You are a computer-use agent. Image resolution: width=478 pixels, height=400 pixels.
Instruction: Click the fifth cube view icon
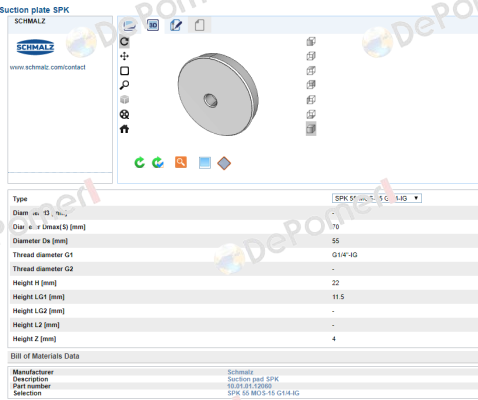[311, 99]
